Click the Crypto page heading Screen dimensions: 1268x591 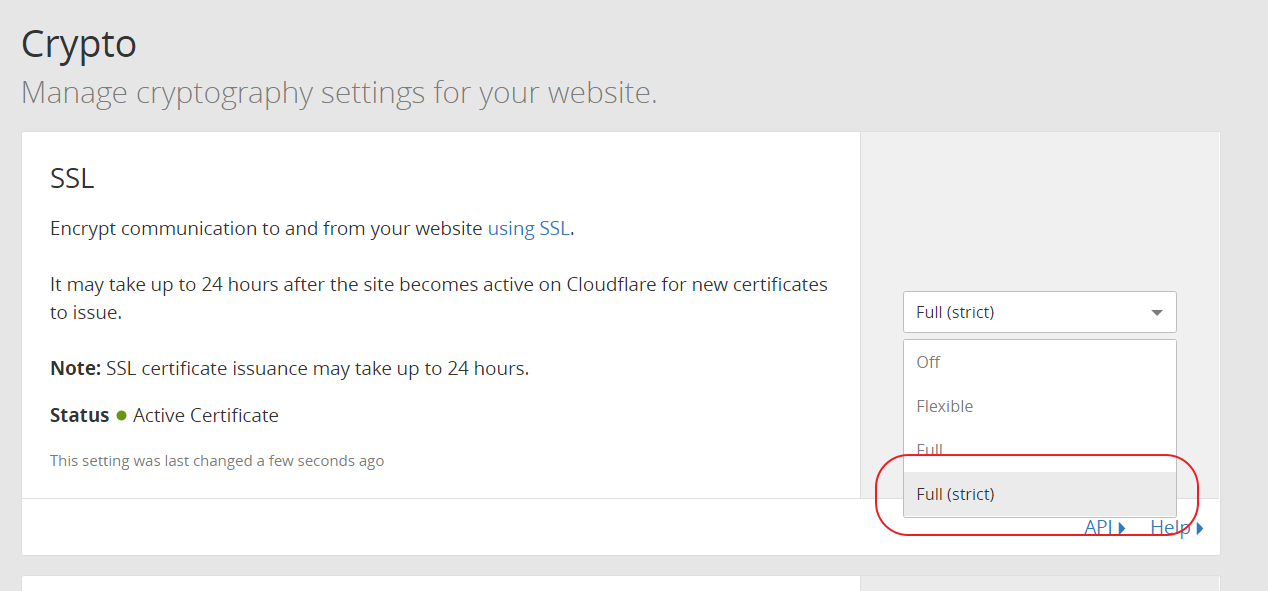79,44
